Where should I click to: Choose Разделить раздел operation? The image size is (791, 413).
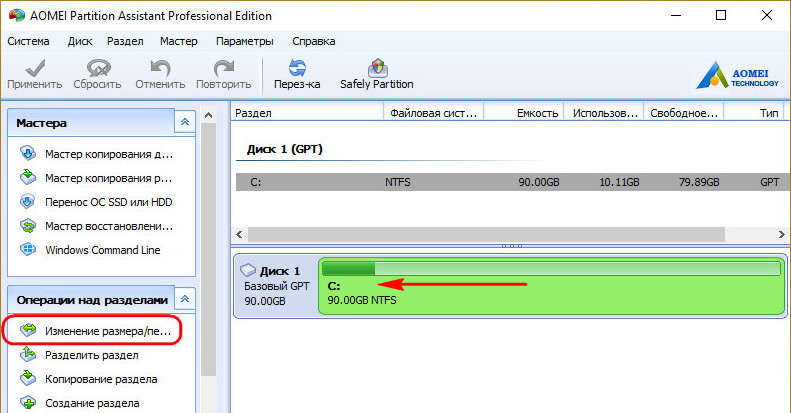coord(91,355)
